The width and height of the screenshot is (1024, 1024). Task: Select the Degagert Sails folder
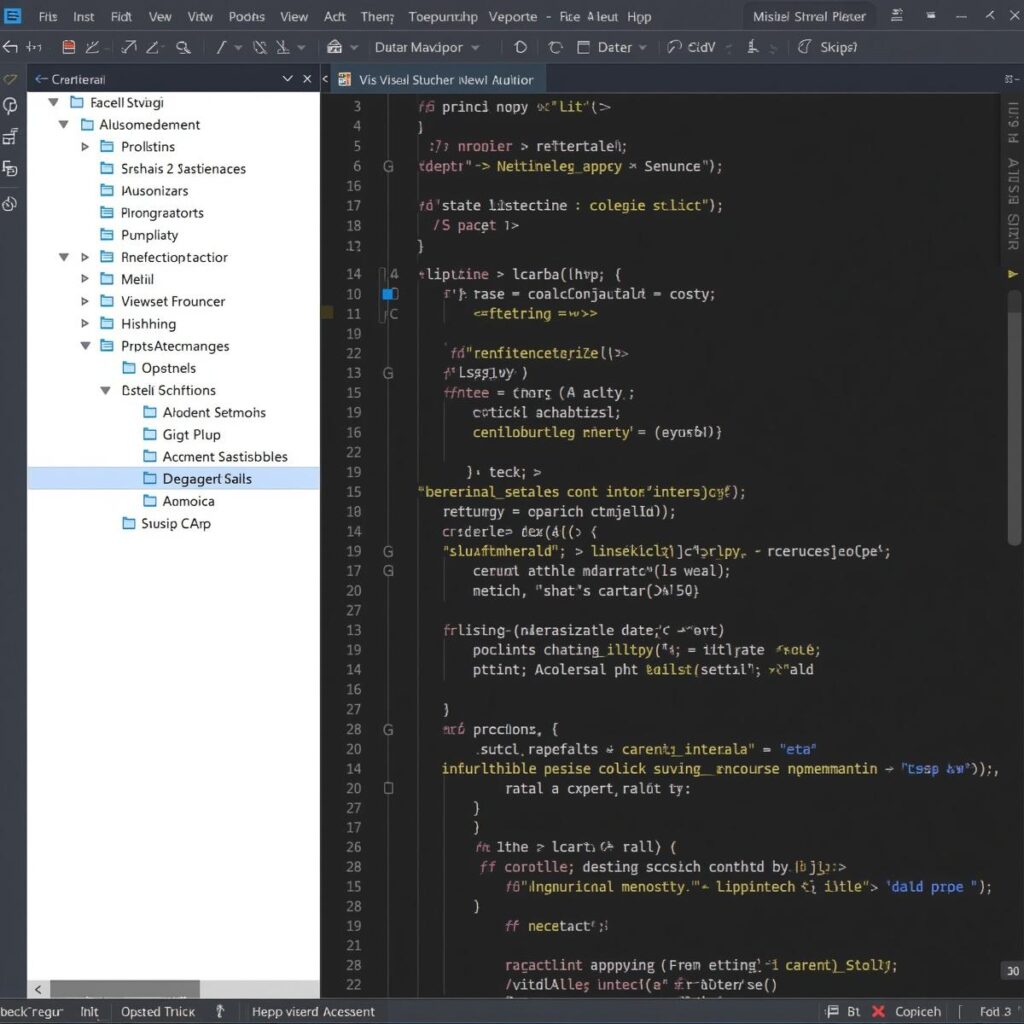point(174,479)
